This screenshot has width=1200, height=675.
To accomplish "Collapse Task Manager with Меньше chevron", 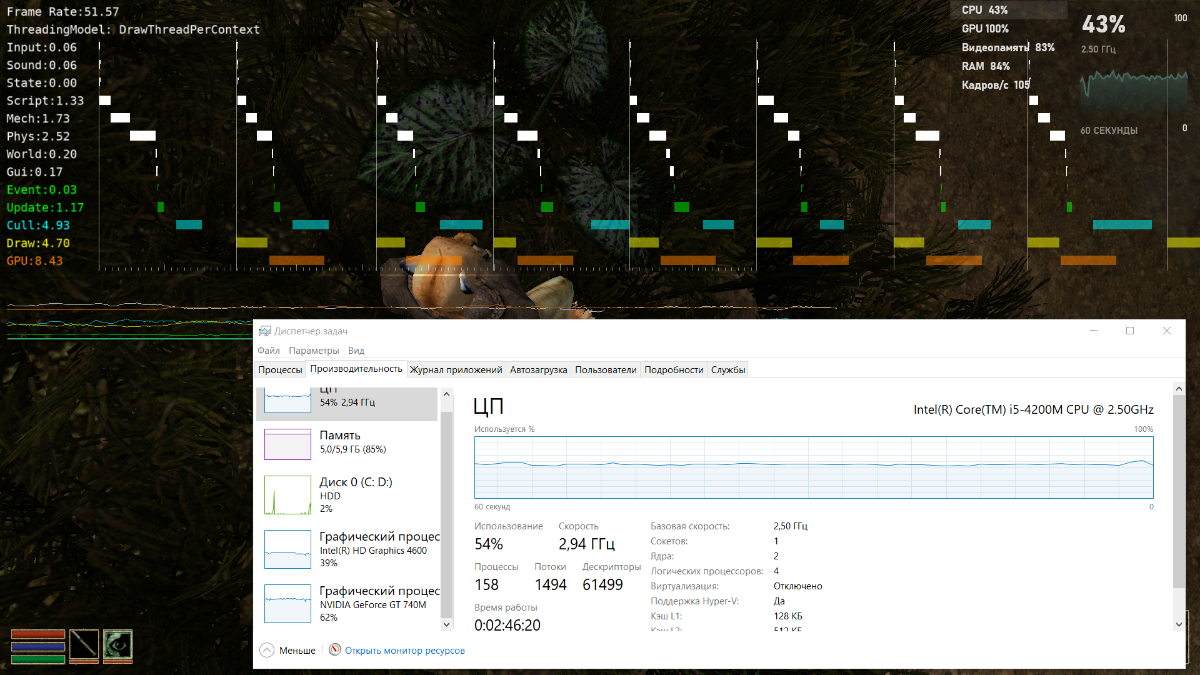I will 267,650.
